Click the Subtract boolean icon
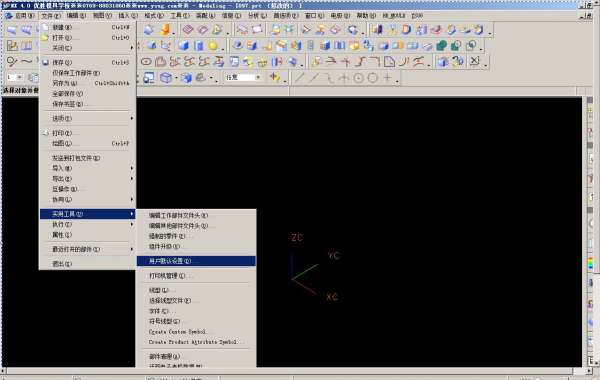Viewport: 600px width, 380px height. (x=456, y=46)
